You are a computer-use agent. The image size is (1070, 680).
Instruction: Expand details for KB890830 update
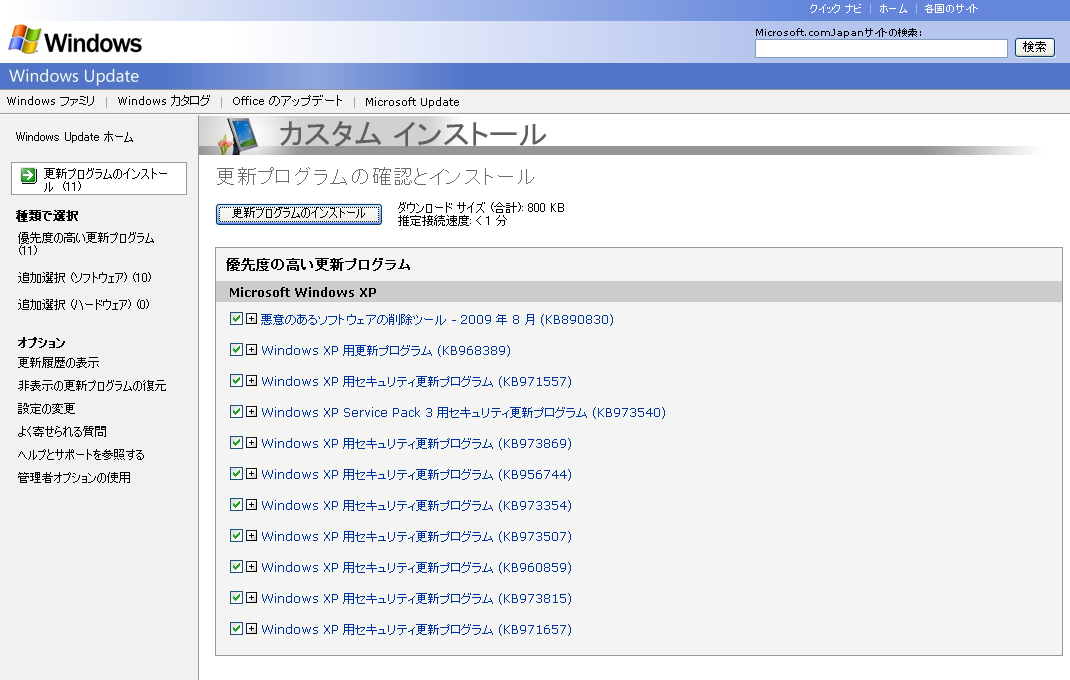(251, 319)
